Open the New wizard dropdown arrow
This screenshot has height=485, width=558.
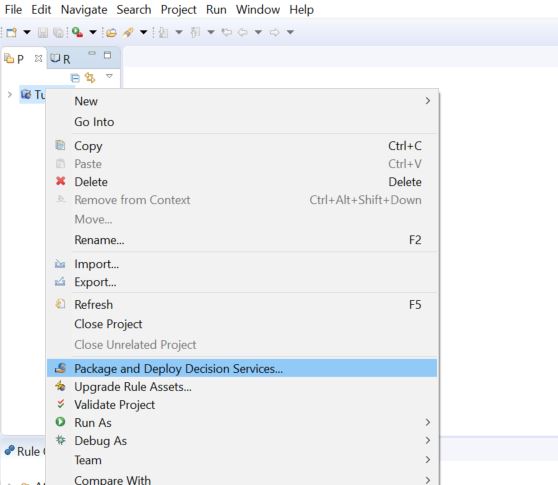27,32
